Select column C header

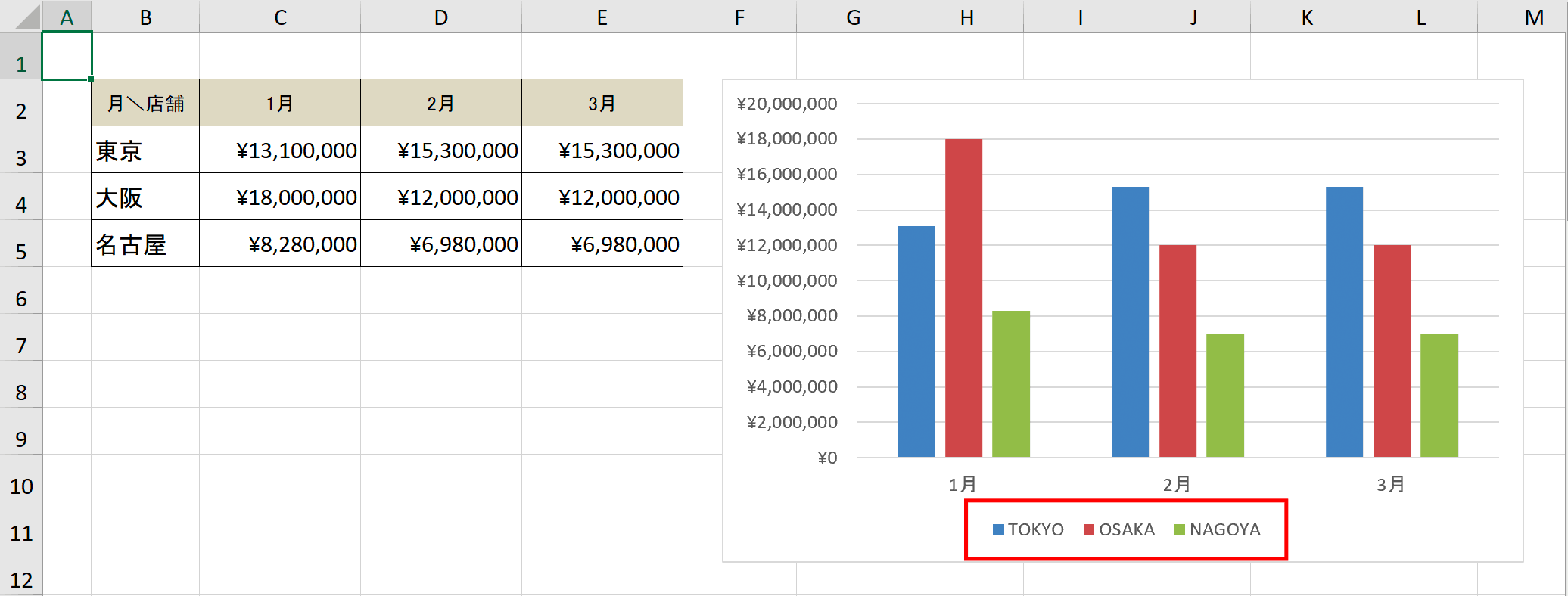280,17
